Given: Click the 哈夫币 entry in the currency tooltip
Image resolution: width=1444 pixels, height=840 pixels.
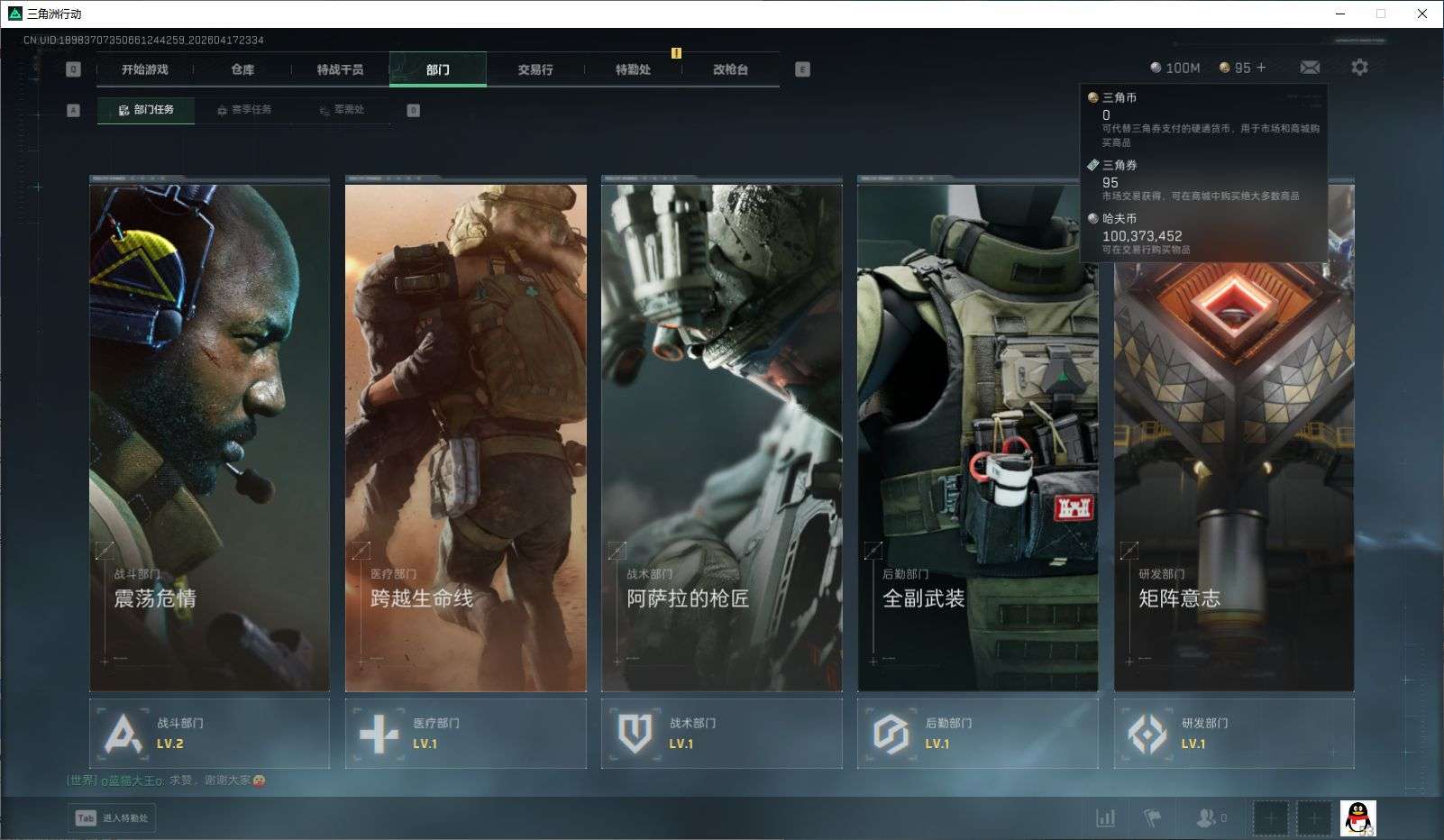Looking at the screenshot, I should (1203, 233).
